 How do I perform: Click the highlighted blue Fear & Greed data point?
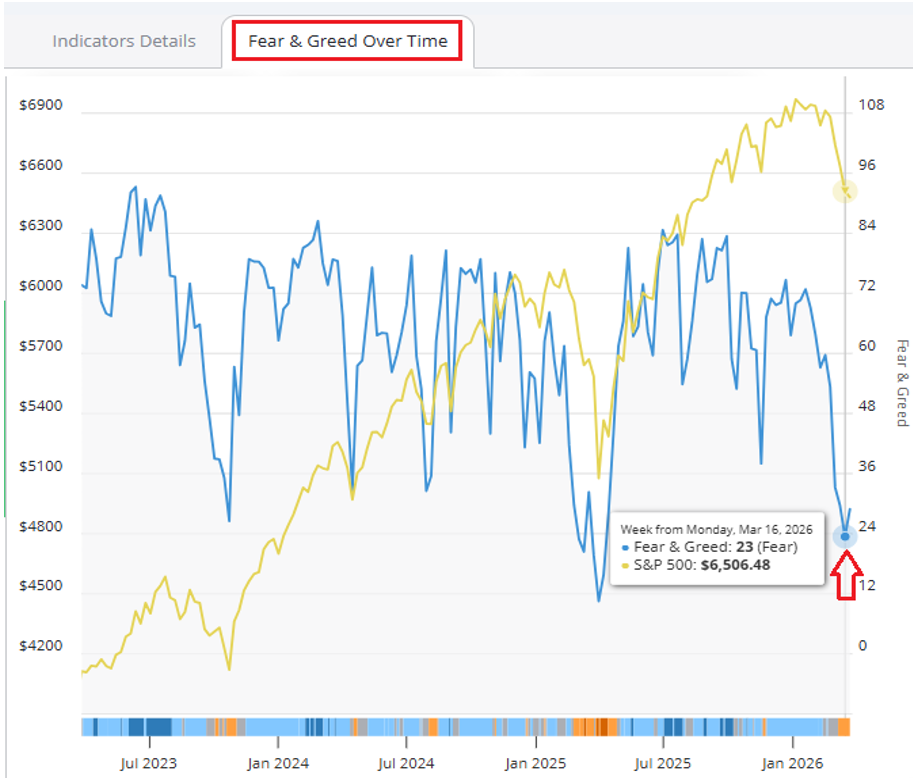(x=845, y=537)
